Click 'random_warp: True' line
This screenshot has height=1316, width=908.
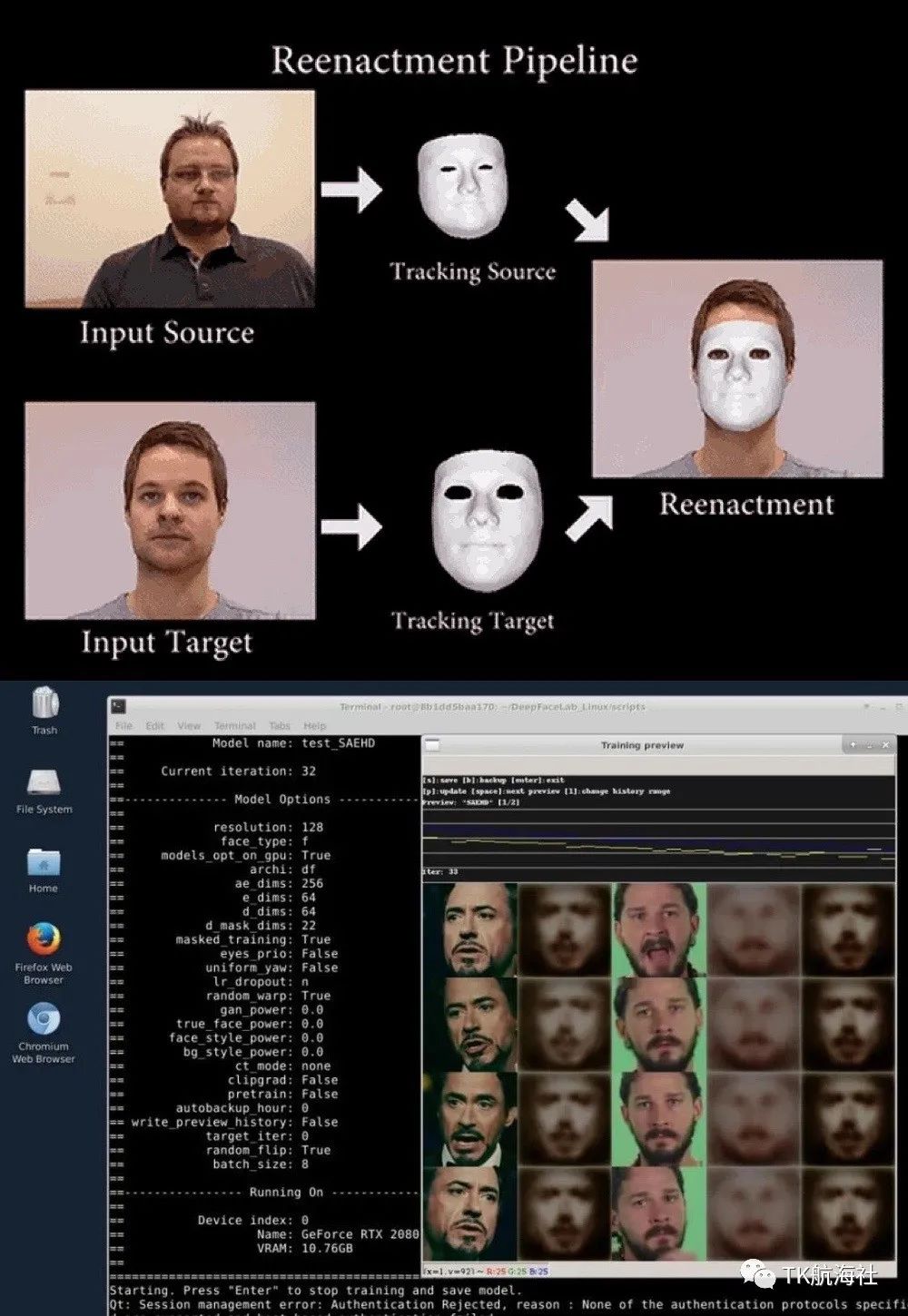(268, 996)
